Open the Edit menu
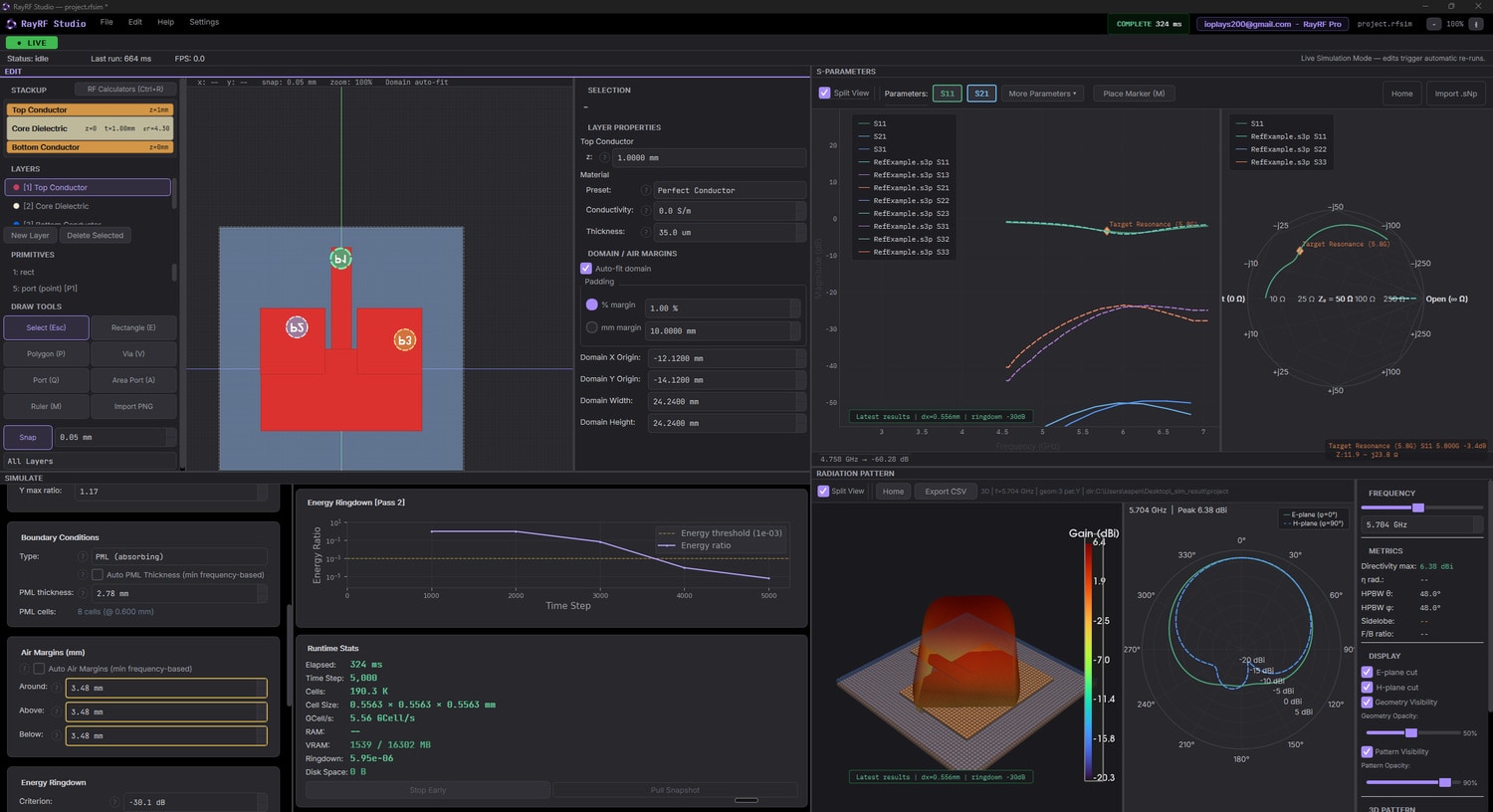Screen dimensions: 1493x812 [135, 22]
